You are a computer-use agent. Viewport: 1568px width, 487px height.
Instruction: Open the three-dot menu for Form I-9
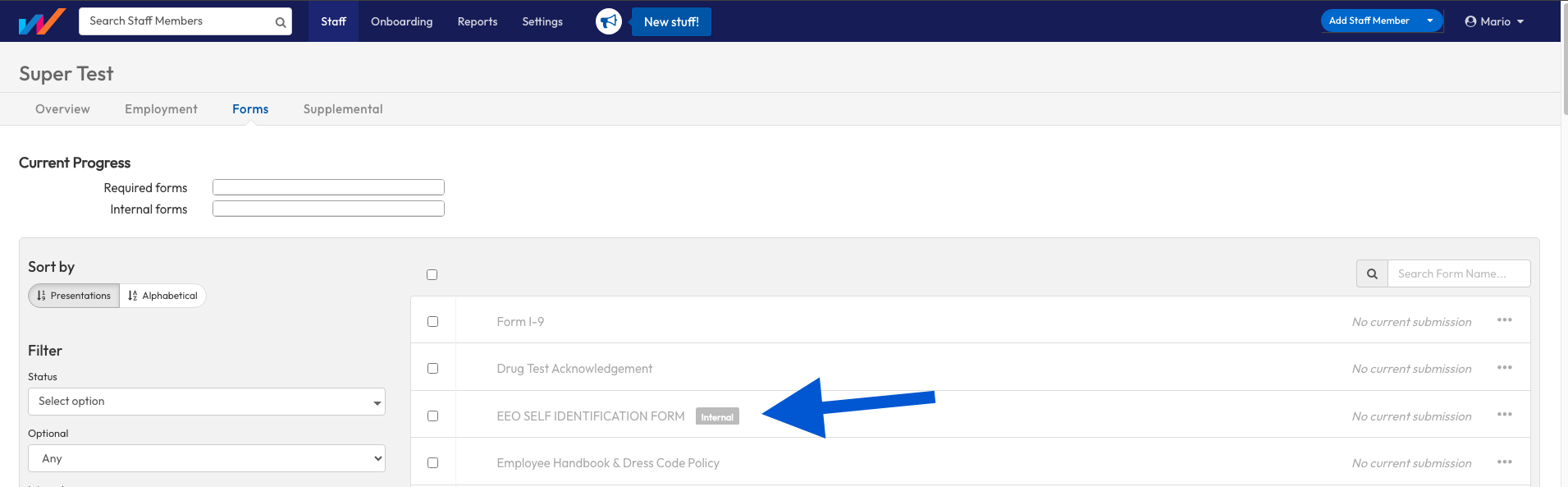tap(1504, 320)
